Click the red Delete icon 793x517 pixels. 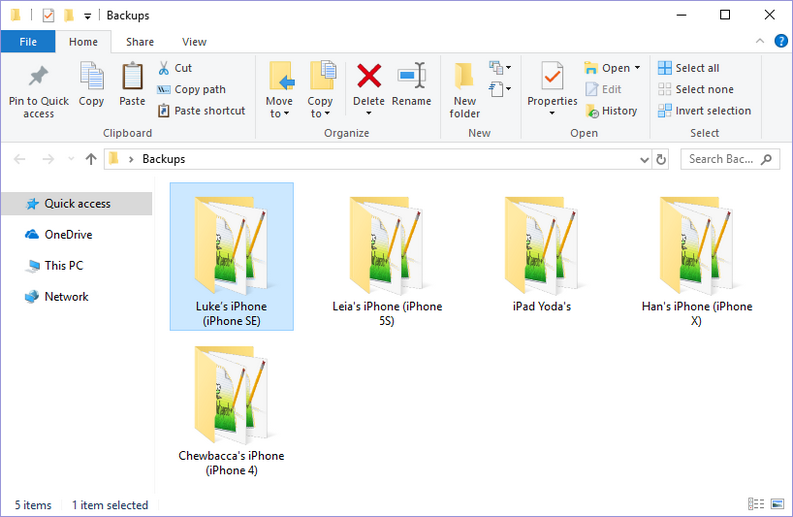tap(369, 76)
